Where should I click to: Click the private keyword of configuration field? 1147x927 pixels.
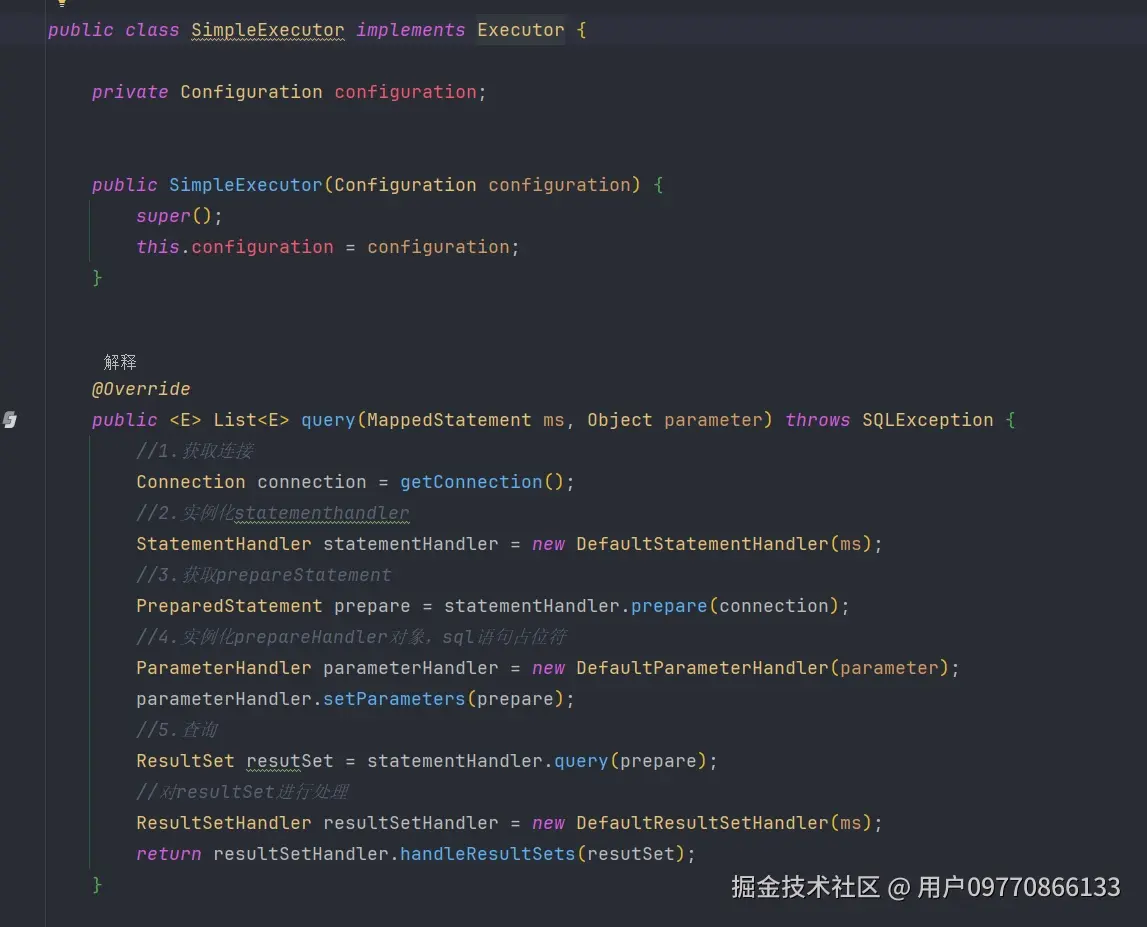click(130, 92)
